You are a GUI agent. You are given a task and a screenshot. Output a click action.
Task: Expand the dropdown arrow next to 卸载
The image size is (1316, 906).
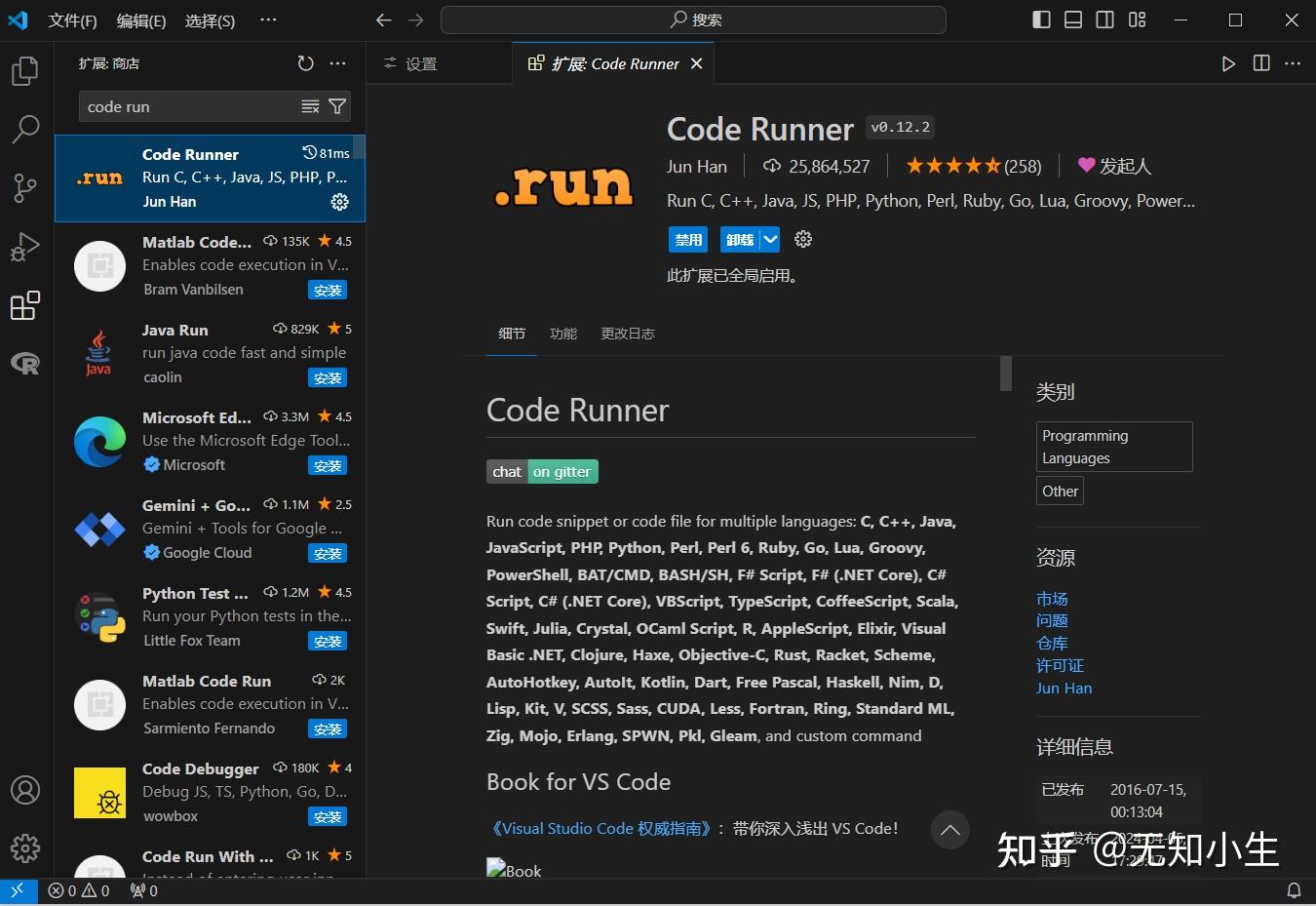click(x=769, y=239)
